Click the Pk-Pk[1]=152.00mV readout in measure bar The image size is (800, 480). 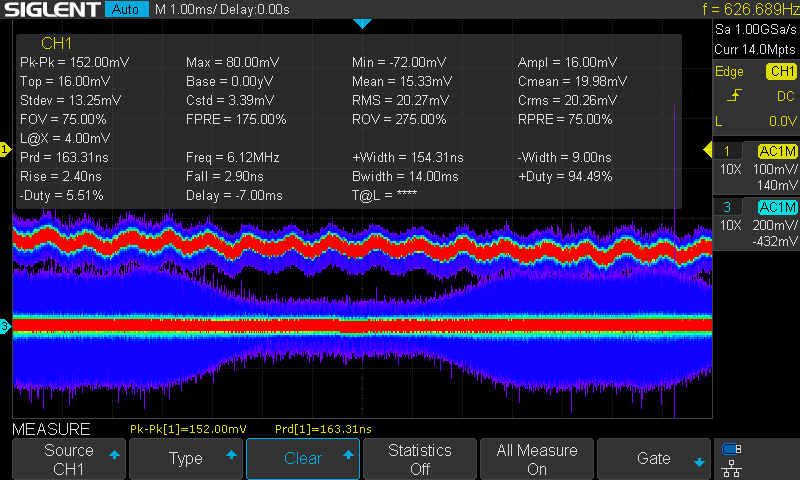coord(188,429)
